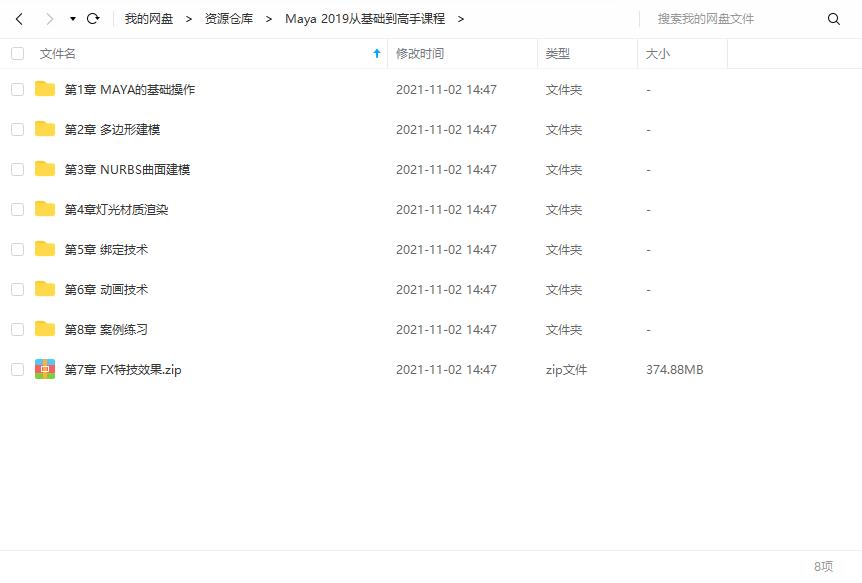This screenshot has width=862, height=583.
Task: Open folder name 第5章 绑定技术
Action: point(106,250)
